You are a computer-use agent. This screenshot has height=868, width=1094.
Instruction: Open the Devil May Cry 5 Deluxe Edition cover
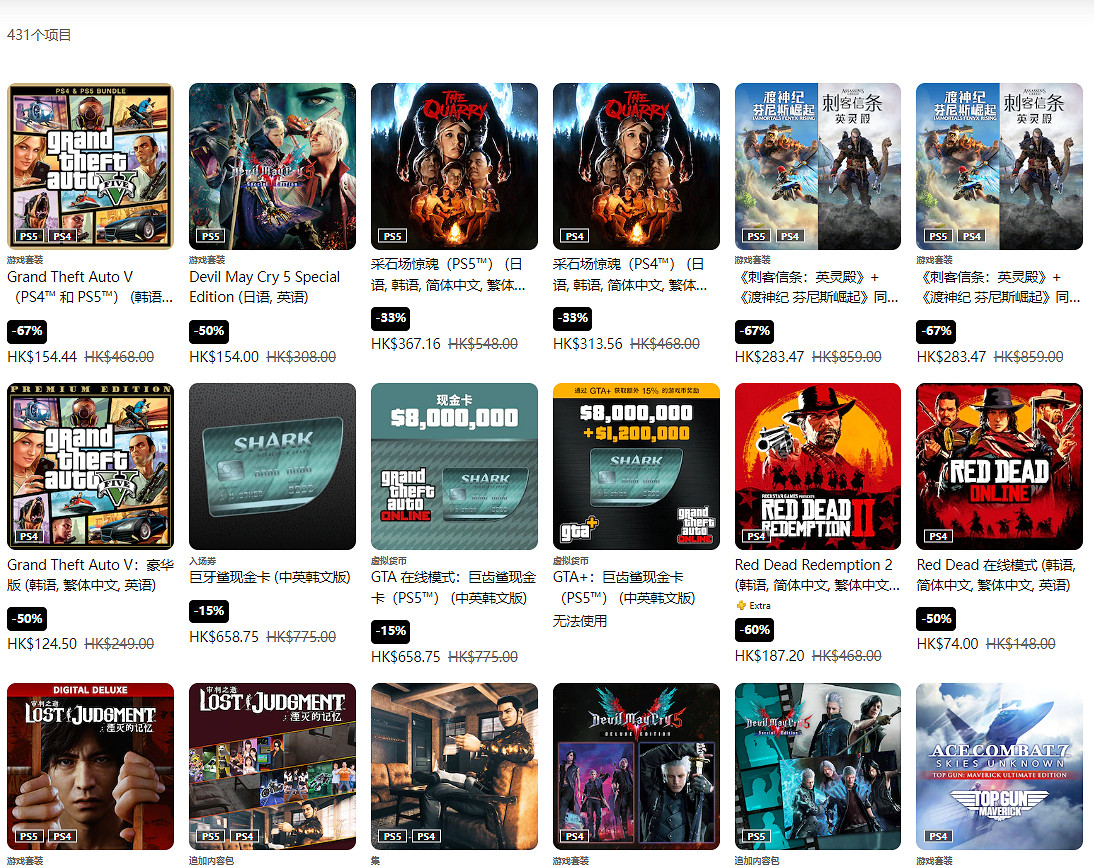pyautogui.click(x=636, y=766)
